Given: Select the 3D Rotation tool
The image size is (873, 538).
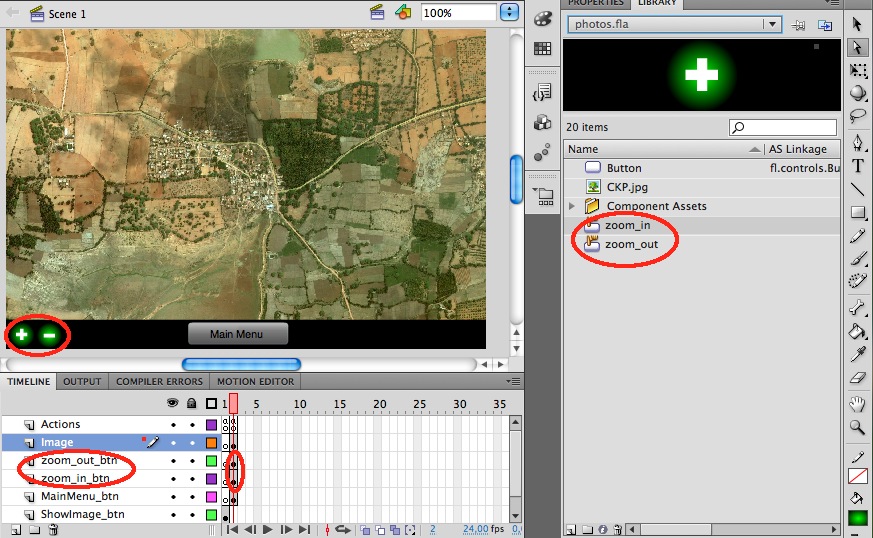Looking at the screenshot, I should tap(857, 93).
